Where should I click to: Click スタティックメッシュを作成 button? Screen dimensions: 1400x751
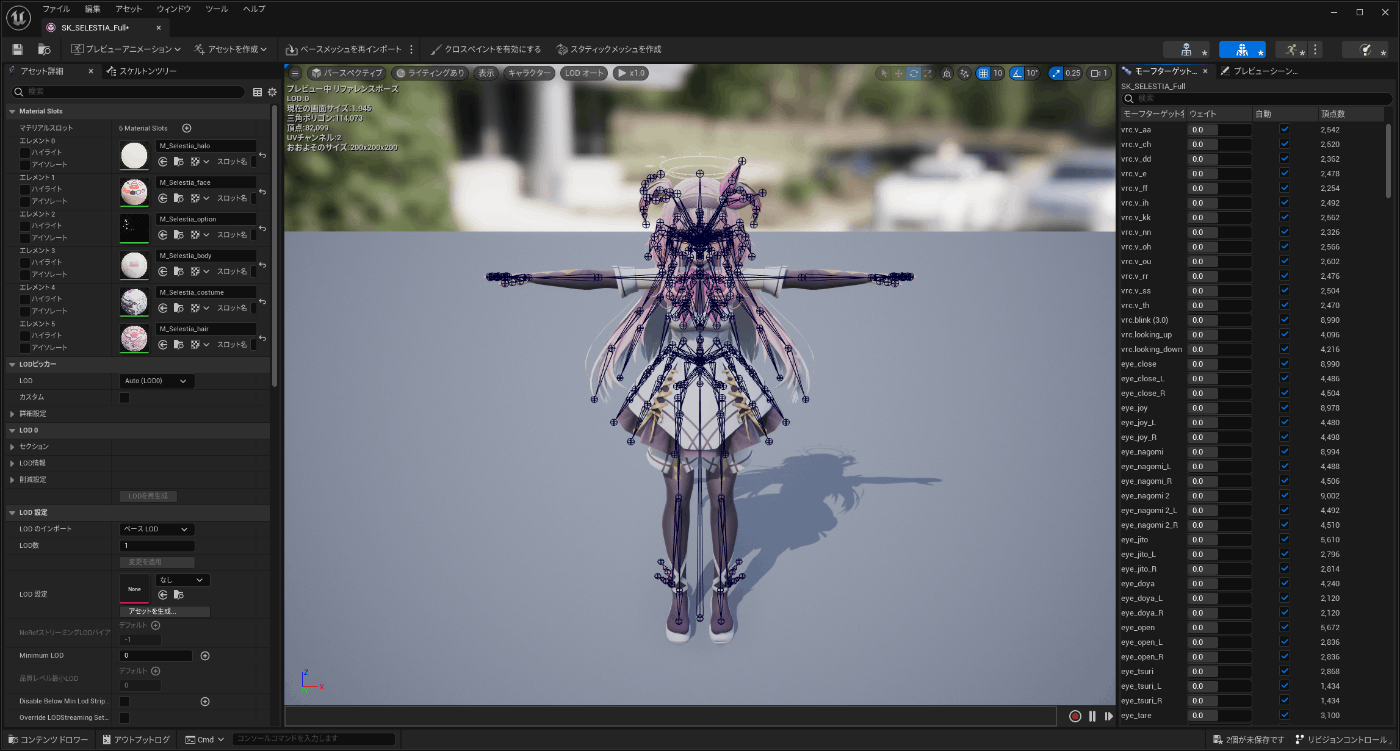[x=609, y=49]
